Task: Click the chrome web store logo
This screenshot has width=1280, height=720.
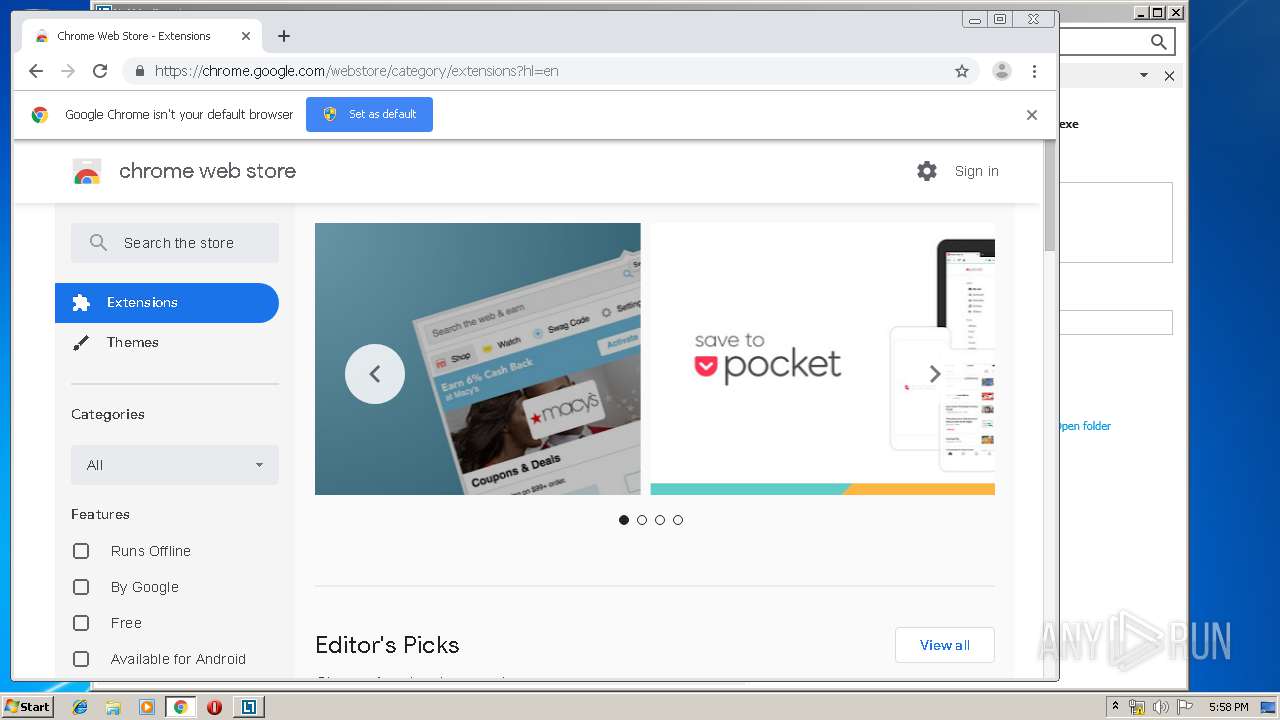Action: (87, 172)
